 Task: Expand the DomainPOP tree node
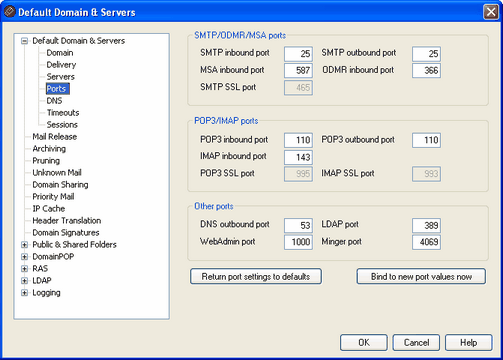[x=24, y=257]
